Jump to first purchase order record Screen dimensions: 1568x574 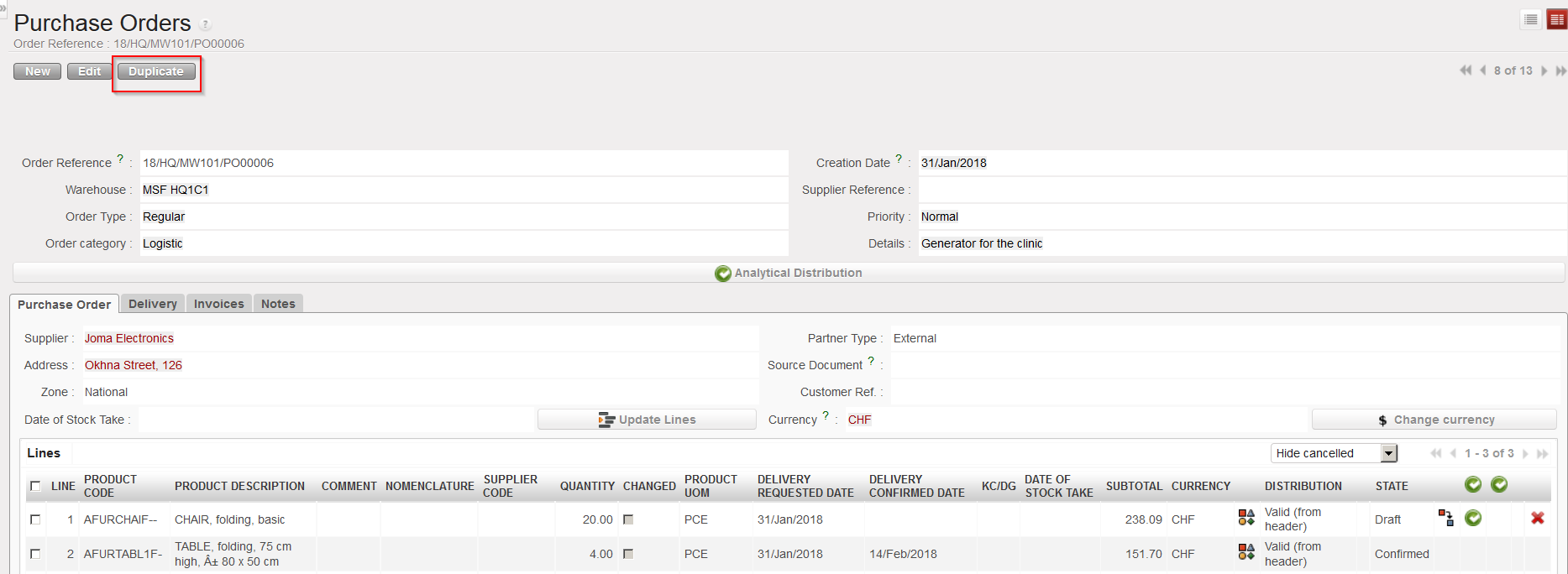pos(1466,70)
